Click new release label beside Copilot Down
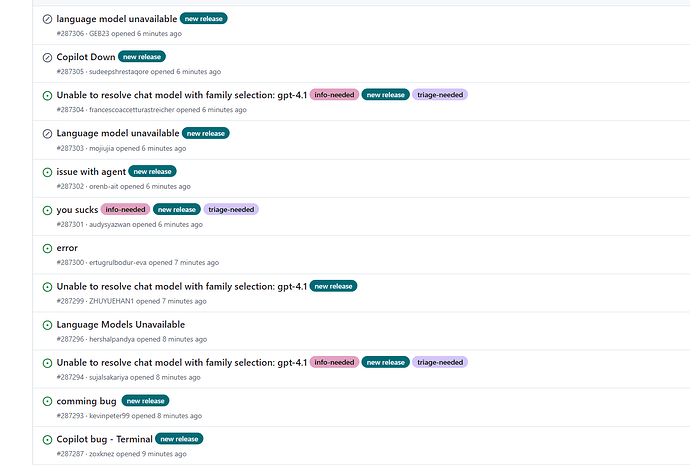Image resolution: width=690 pixels, height=465 pixels. pyautogui.click(x=142, y=57)
